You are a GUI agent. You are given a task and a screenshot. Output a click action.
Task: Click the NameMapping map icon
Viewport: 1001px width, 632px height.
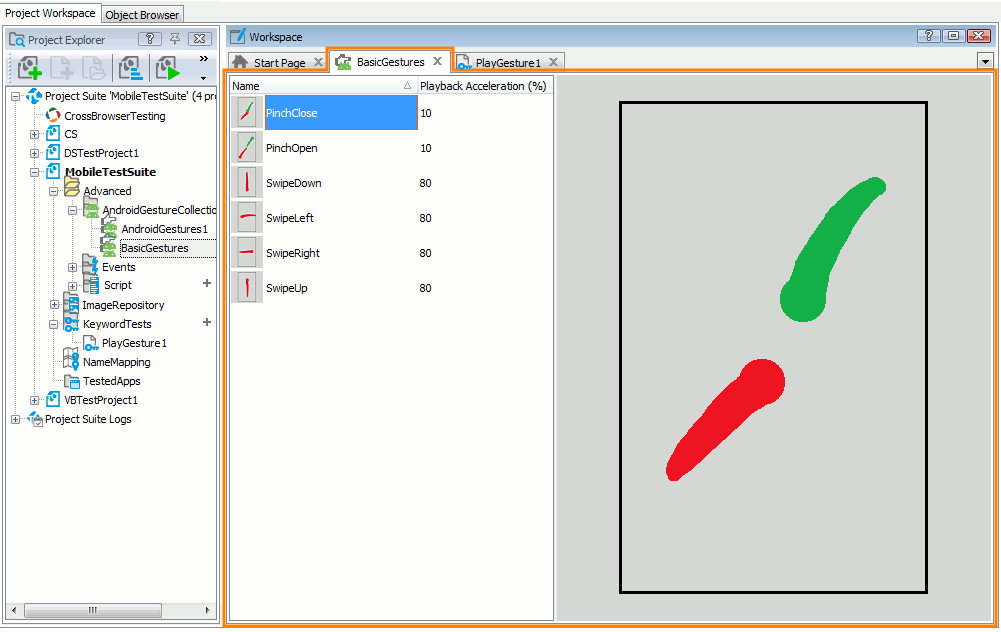[x=71, y=359]
